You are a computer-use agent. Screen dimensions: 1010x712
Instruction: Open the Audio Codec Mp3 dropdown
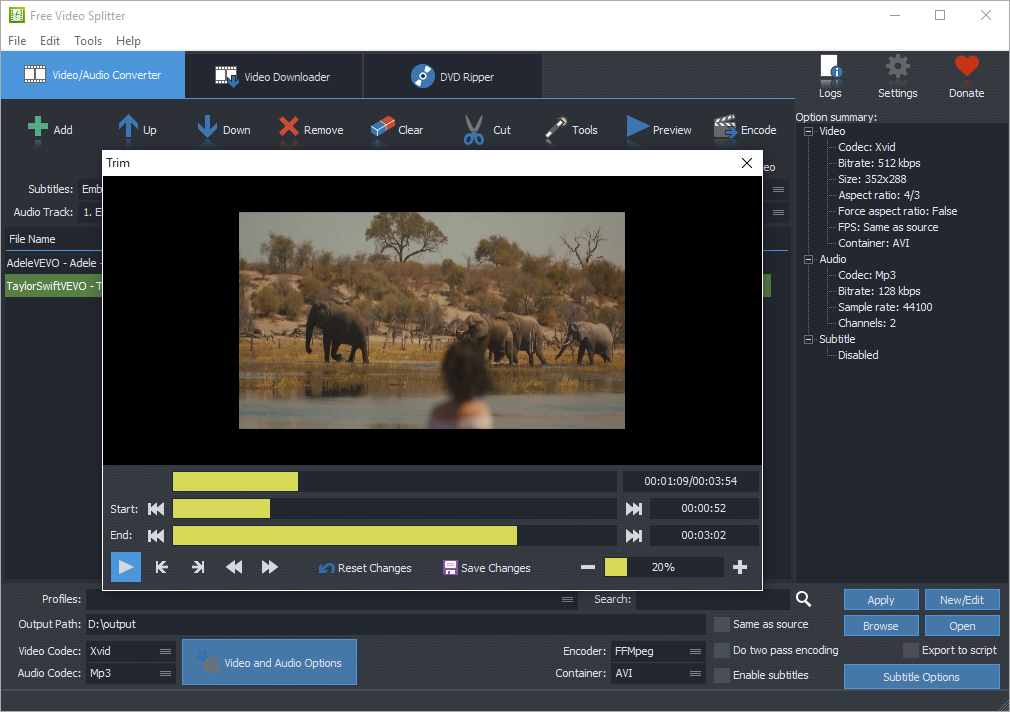coord(166,673)
